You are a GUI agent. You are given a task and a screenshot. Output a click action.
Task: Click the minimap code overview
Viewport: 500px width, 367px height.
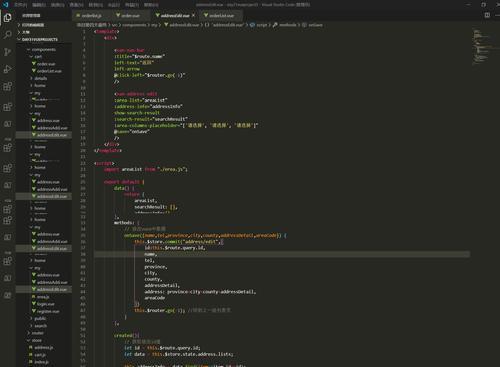point(482,47)
